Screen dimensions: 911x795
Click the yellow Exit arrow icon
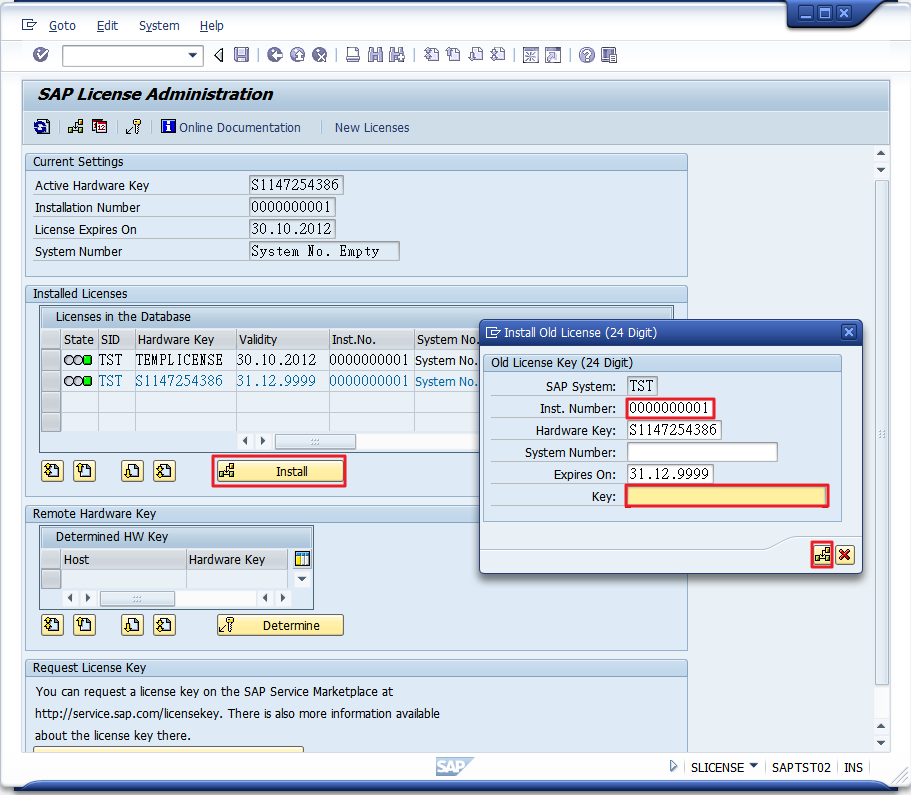click(x=297, y=55)
